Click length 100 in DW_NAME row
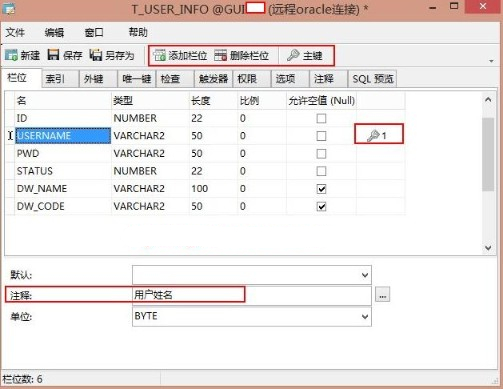The width and height of the screenshot is (503, 389). pyautogui.click(x=213, y=189)
